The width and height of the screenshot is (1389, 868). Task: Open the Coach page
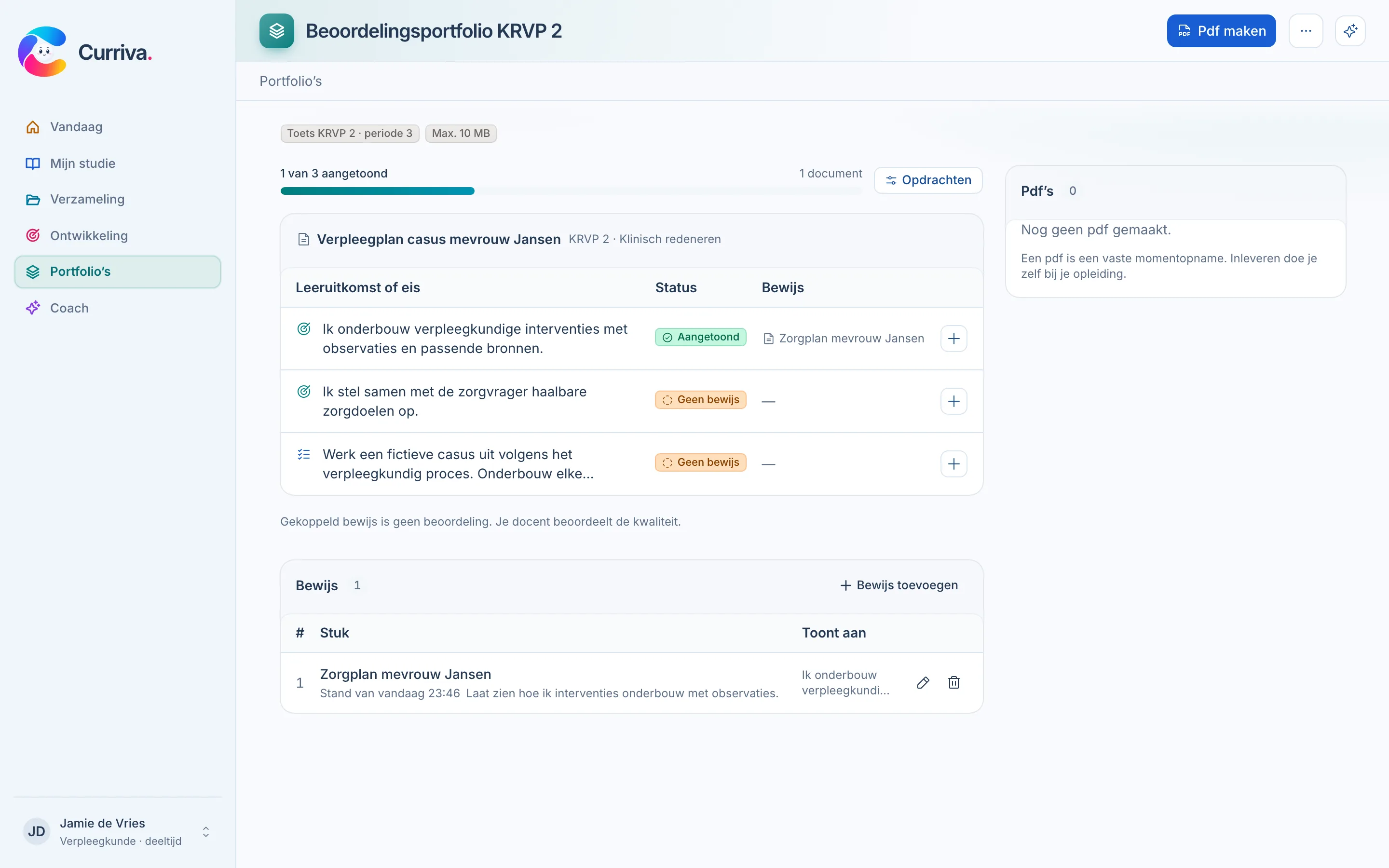click(117, 308)
